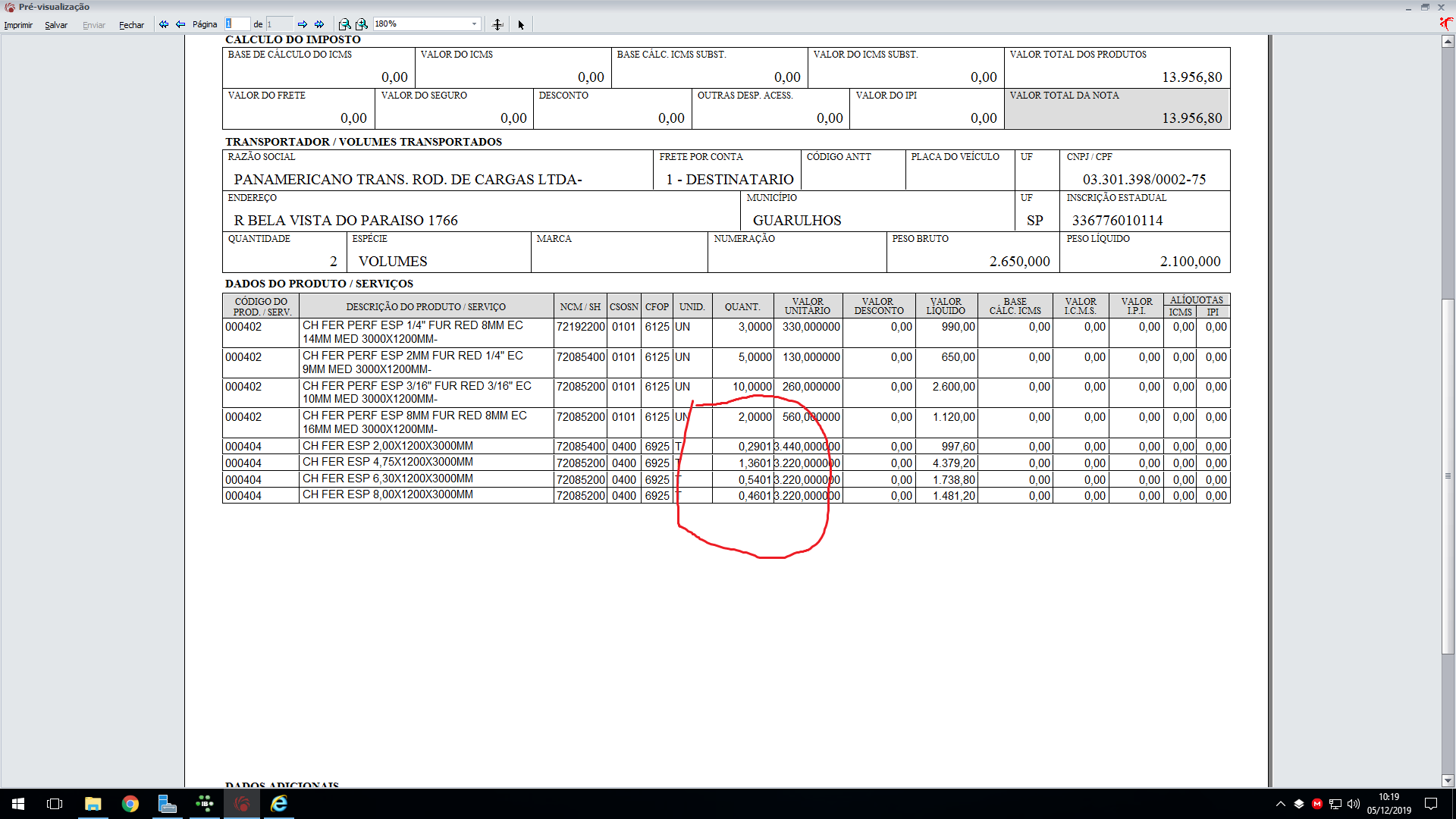
Task: Open Google Chrome from the taskbar
Action: pyautogui.click(x=130, y=804)
